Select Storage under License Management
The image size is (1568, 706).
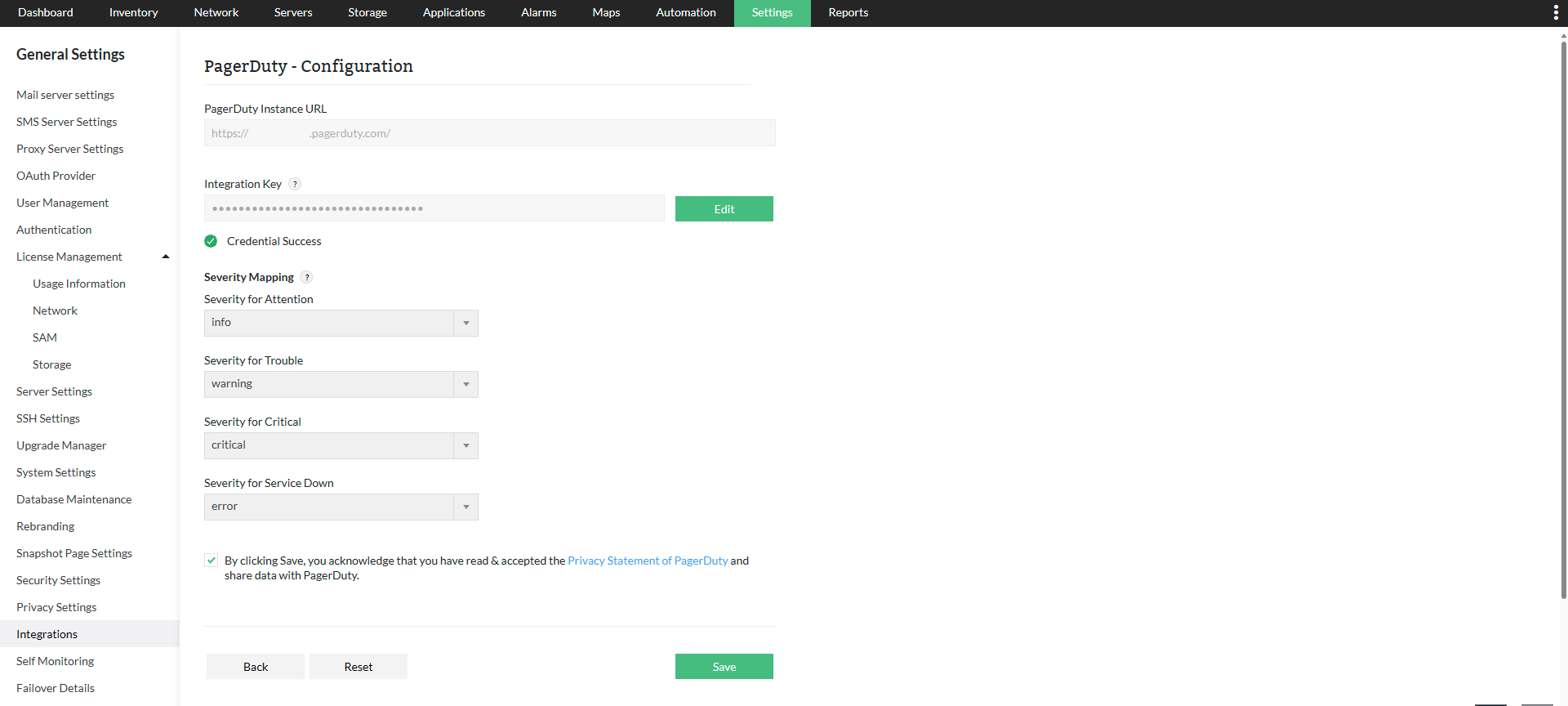click(x=52, y=364)
